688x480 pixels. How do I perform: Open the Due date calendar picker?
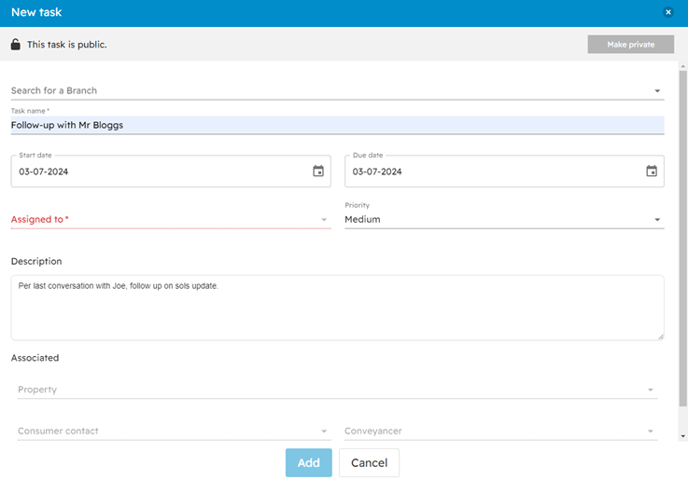point(652,171)
